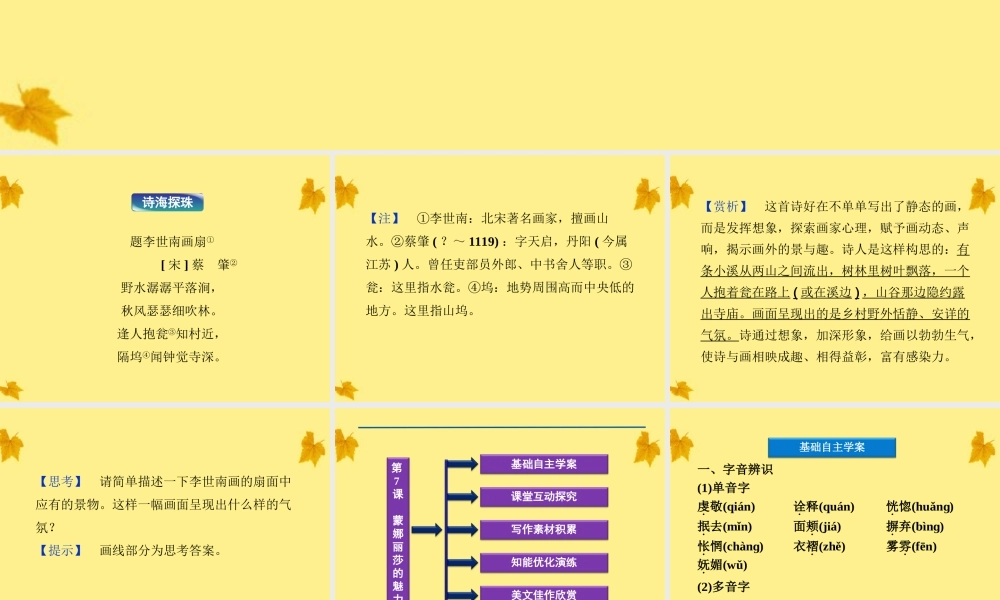1000x600 pixels.
Task: Click the 【提示】 label
Action: [x=61, y=550]
